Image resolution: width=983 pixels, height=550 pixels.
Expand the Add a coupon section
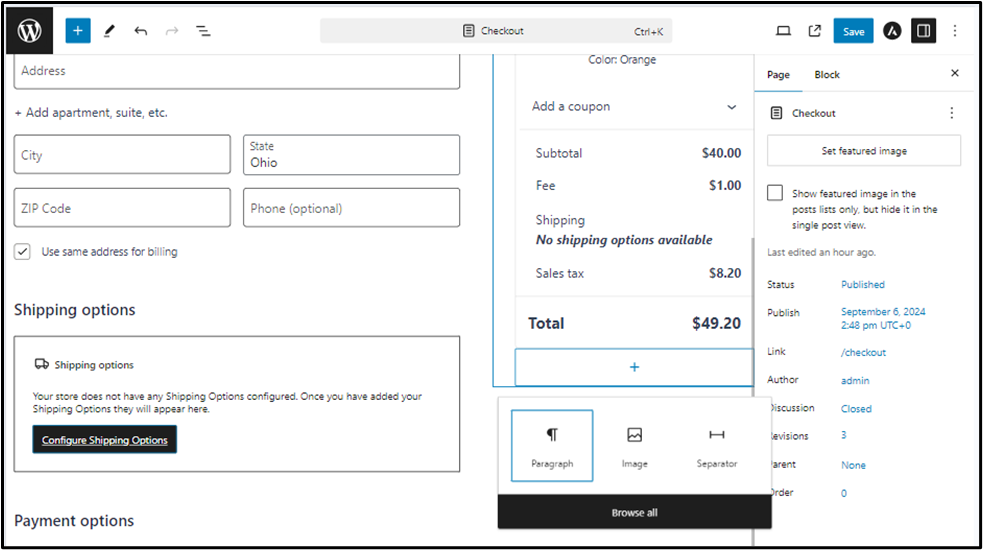point(634,106)
